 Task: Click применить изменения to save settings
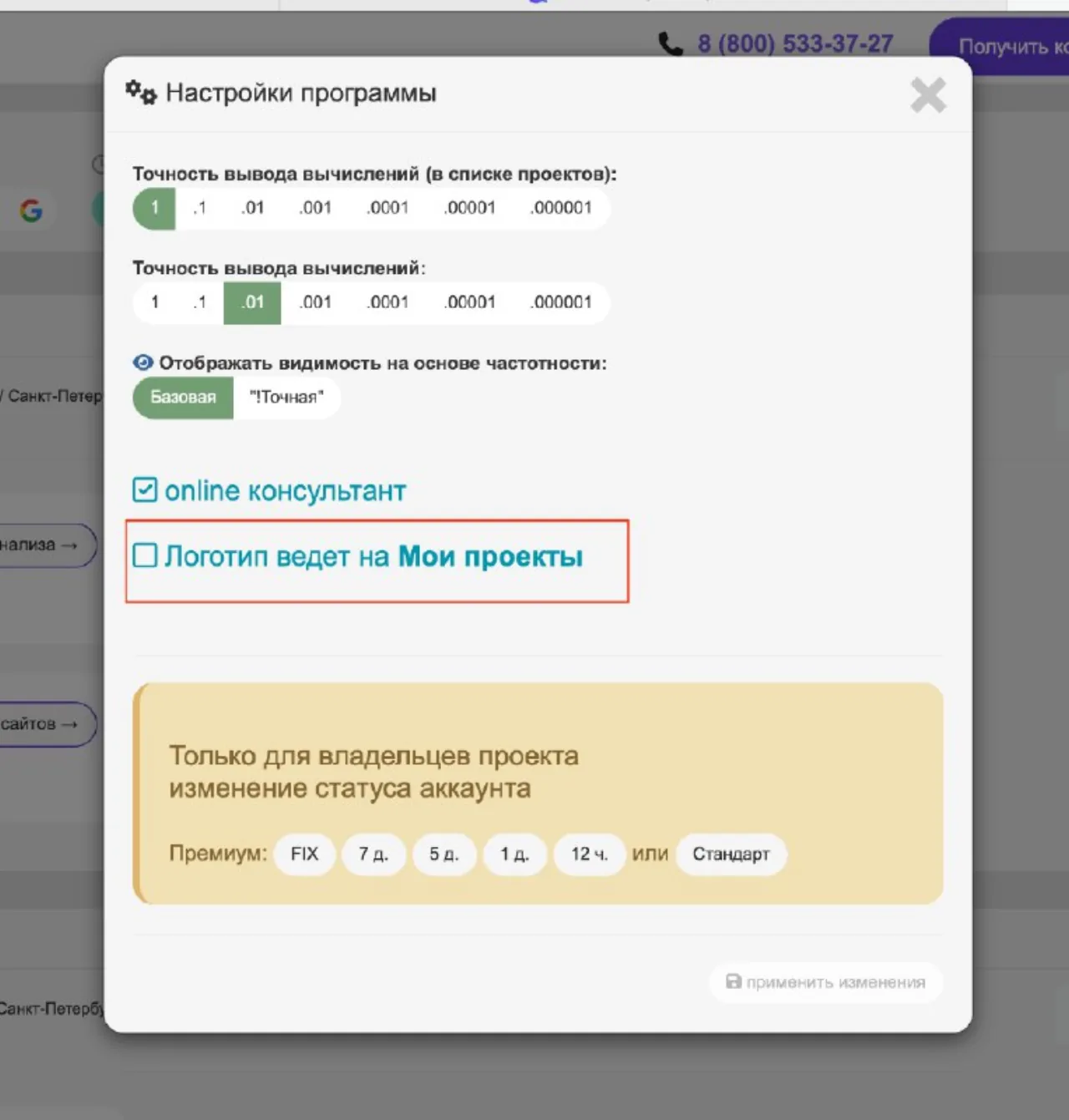(826, 982)
